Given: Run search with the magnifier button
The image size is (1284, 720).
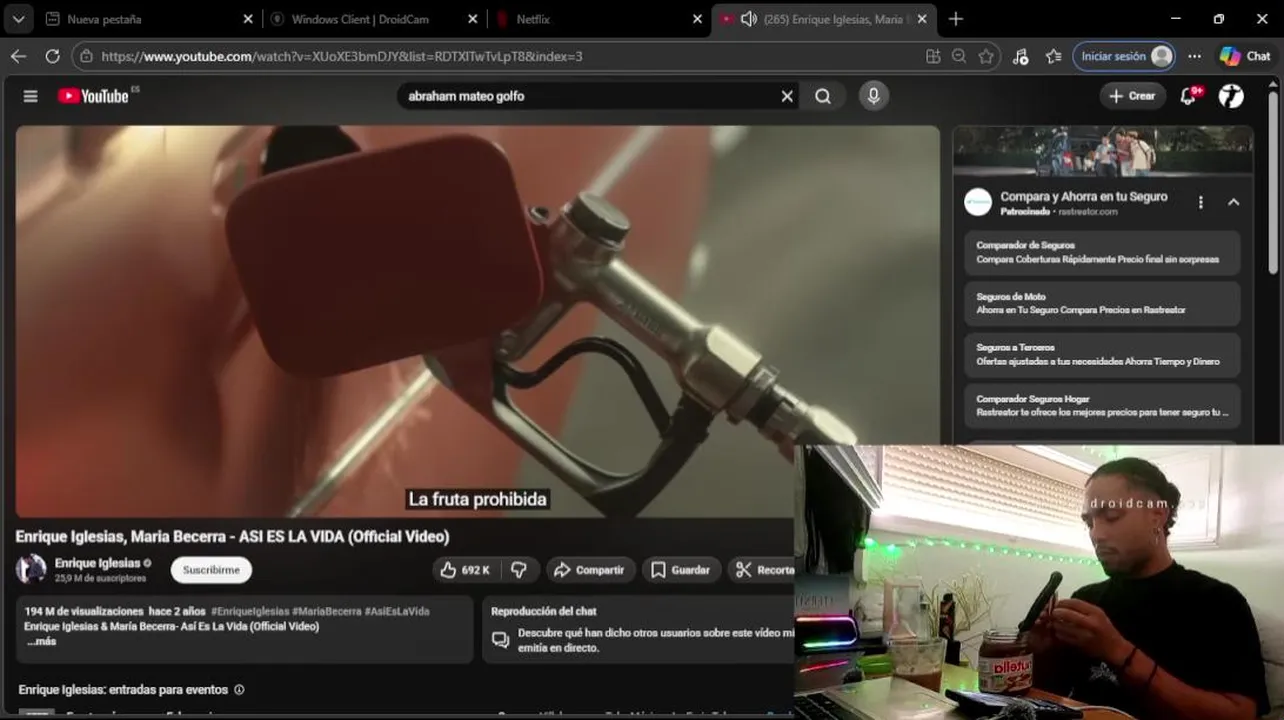Looking at the screenshot, I should [x=822, y=96].
